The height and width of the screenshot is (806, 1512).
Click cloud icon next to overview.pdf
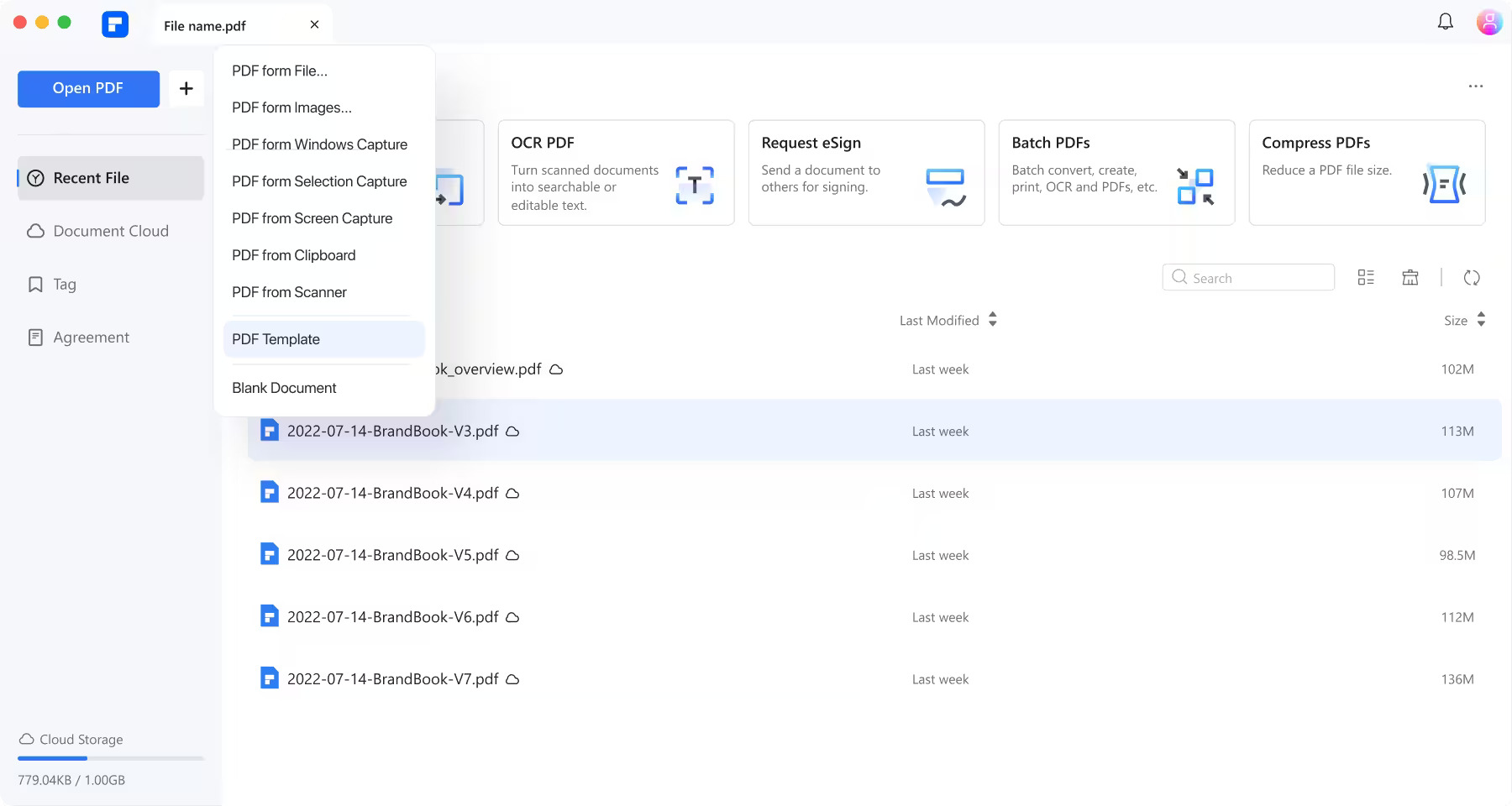click(556, 369)
